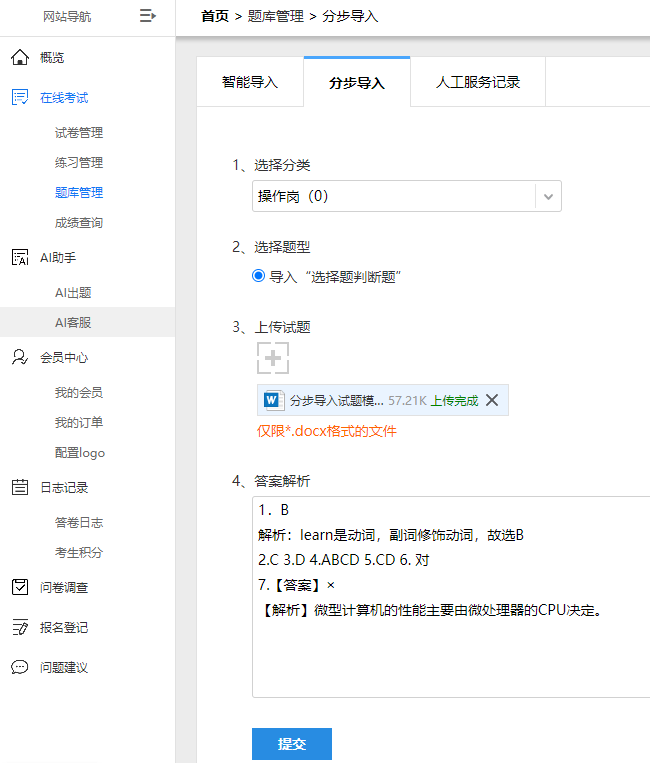Go to 题库管理 via breadcrumb
This screenshot has height=763, width=650.
[275, 16]
